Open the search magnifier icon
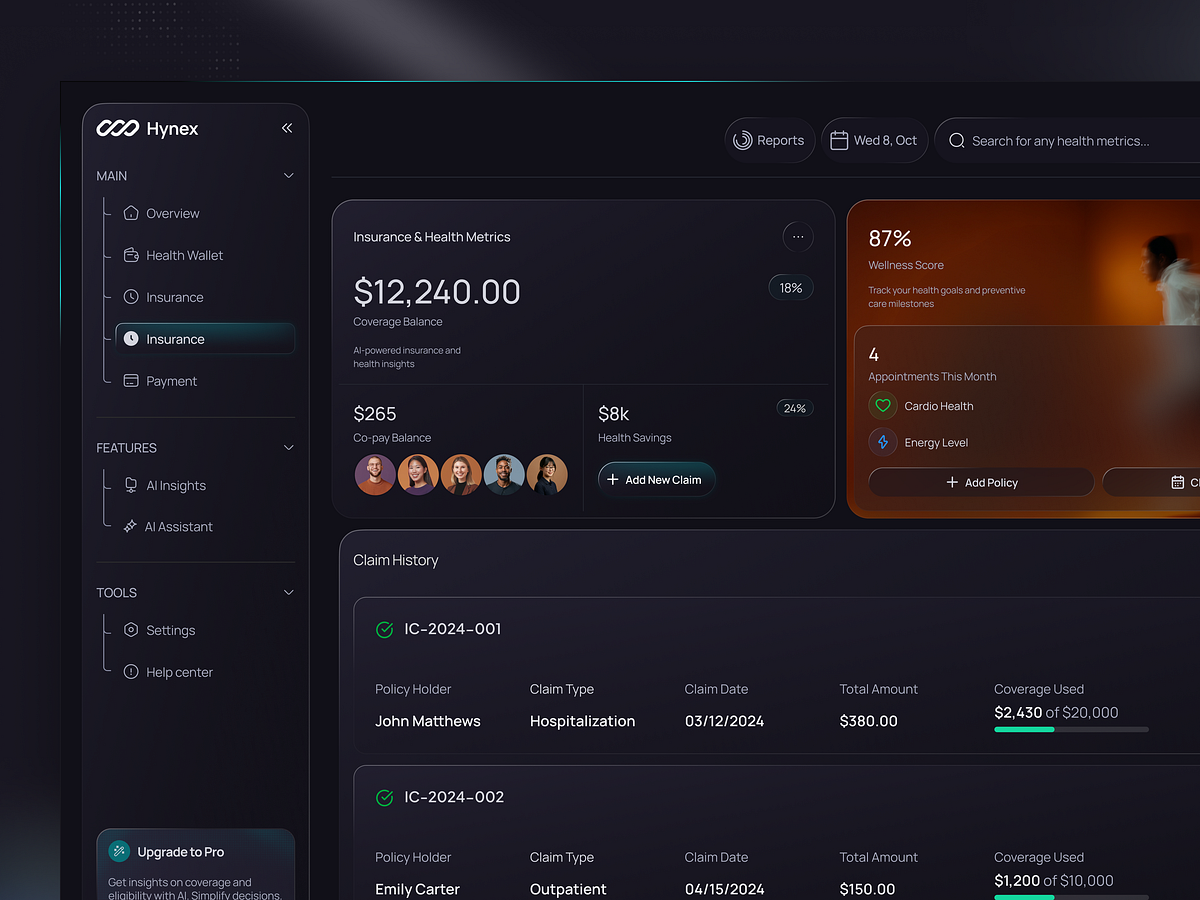The image size is (1200, 900). (x=956, y=141)
